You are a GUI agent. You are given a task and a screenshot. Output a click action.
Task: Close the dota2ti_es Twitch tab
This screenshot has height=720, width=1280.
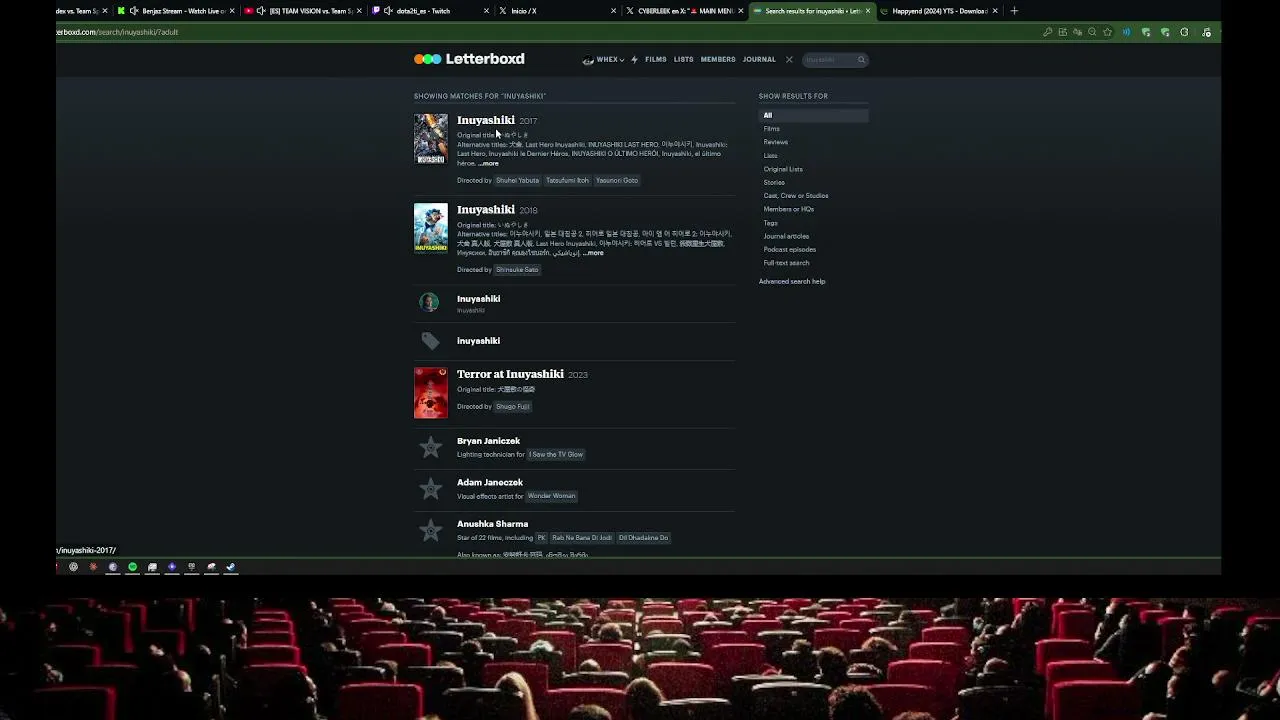tap(487, 11)
